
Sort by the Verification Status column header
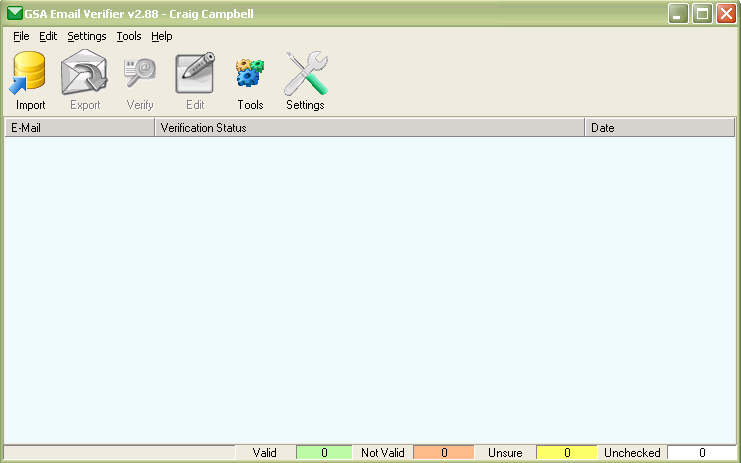point(370,128)
